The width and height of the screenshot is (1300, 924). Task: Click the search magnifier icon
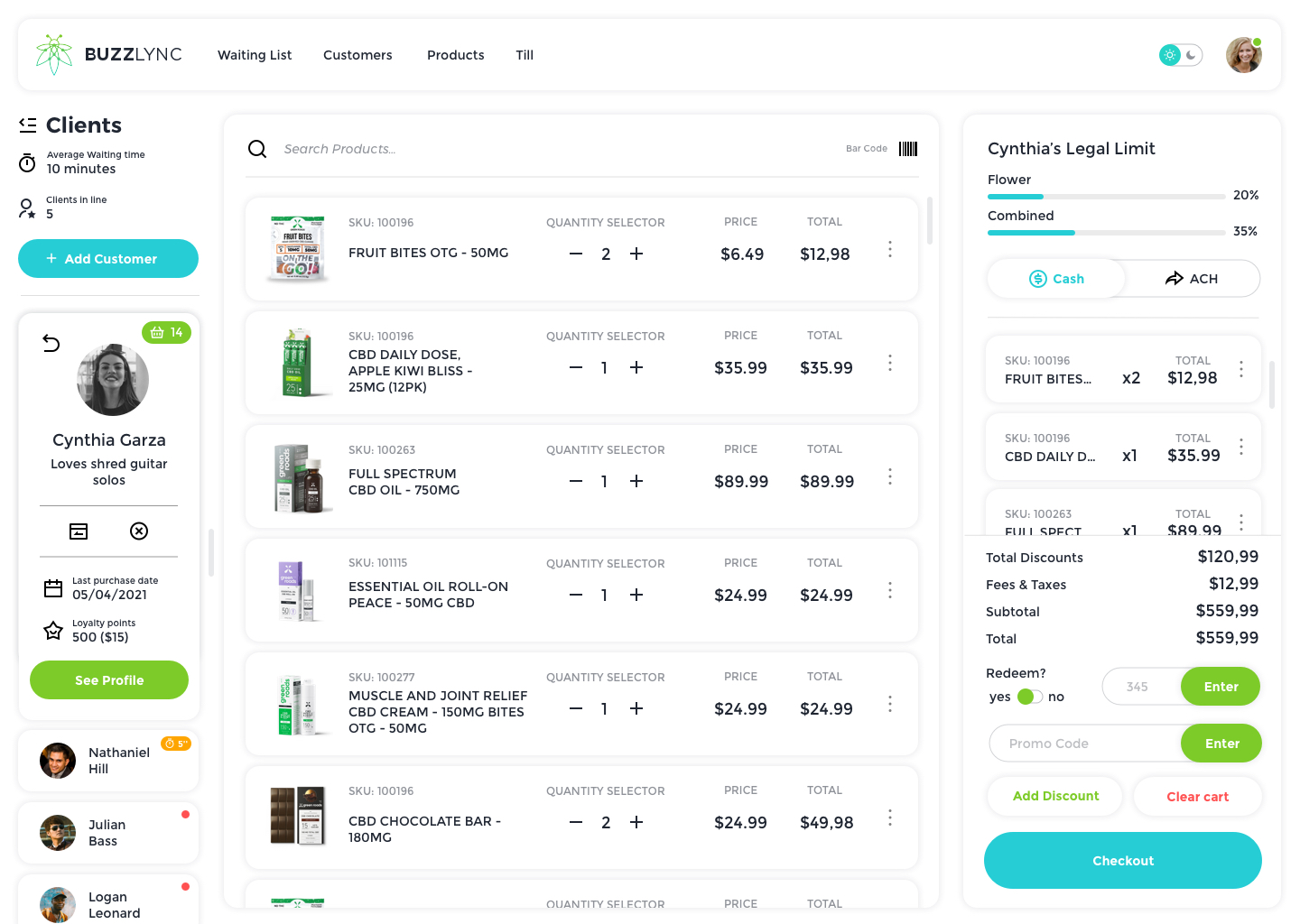click(257, 149)
